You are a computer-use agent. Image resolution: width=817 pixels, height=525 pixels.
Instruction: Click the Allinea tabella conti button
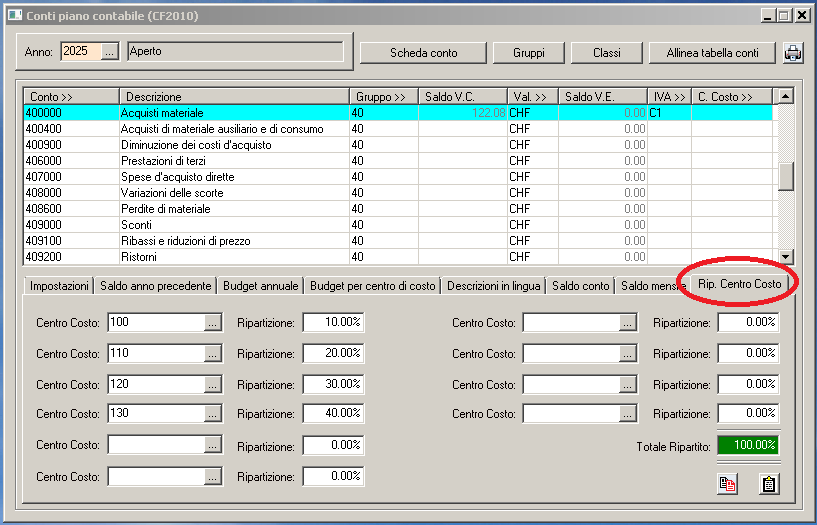click(x=712, y=52)
